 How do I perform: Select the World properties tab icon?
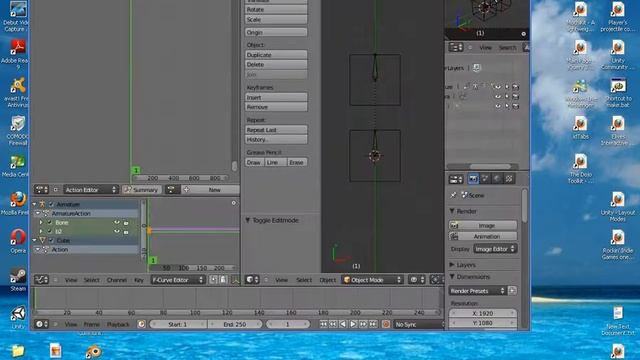pyautogui.click(x=497, y=179)
